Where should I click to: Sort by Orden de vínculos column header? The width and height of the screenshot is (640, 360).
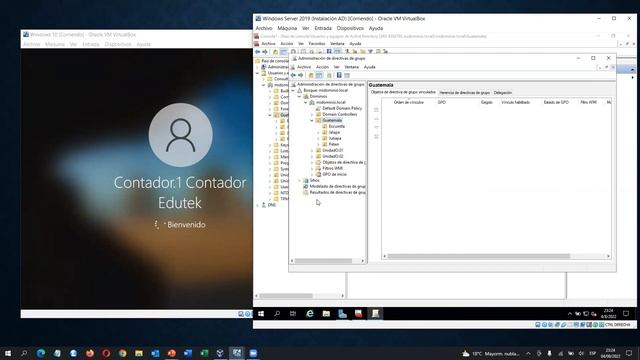pyautogui.click(x=409, y=102)
